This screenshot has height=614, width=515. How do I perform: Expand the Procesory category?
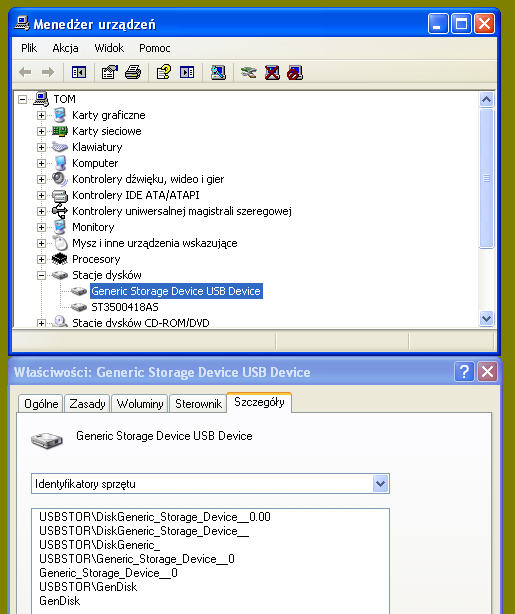[x=41, y=259]
